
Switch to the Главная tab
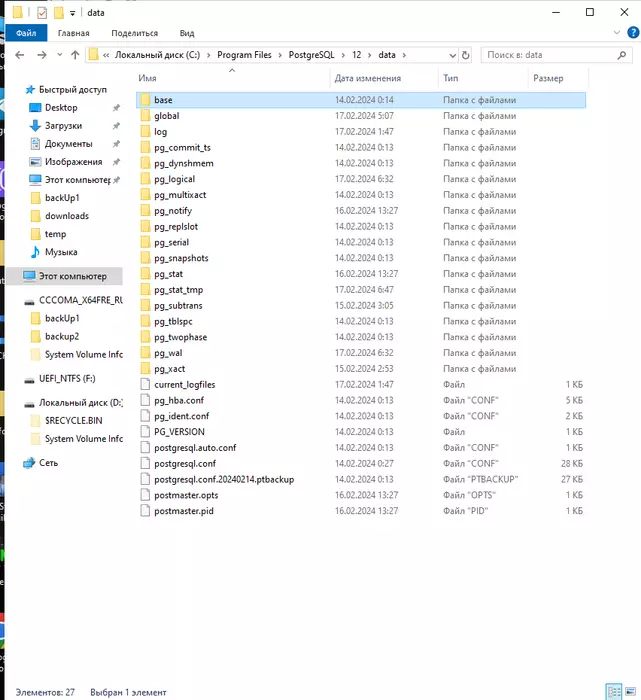(x=74, y=33)
